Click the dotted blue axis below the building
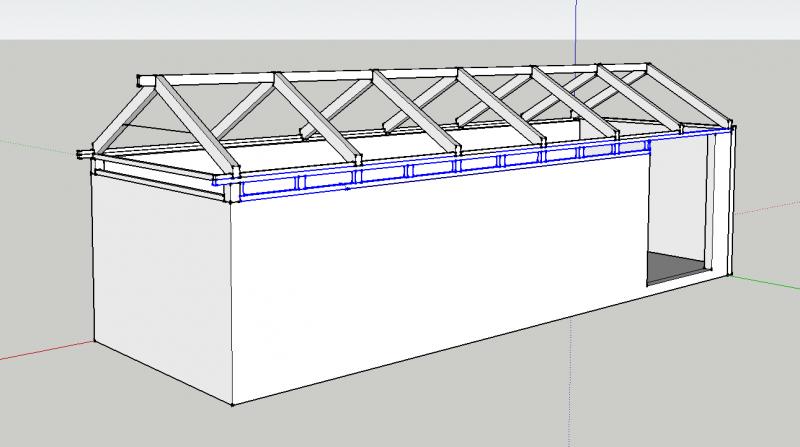 [x=572, y=400]
